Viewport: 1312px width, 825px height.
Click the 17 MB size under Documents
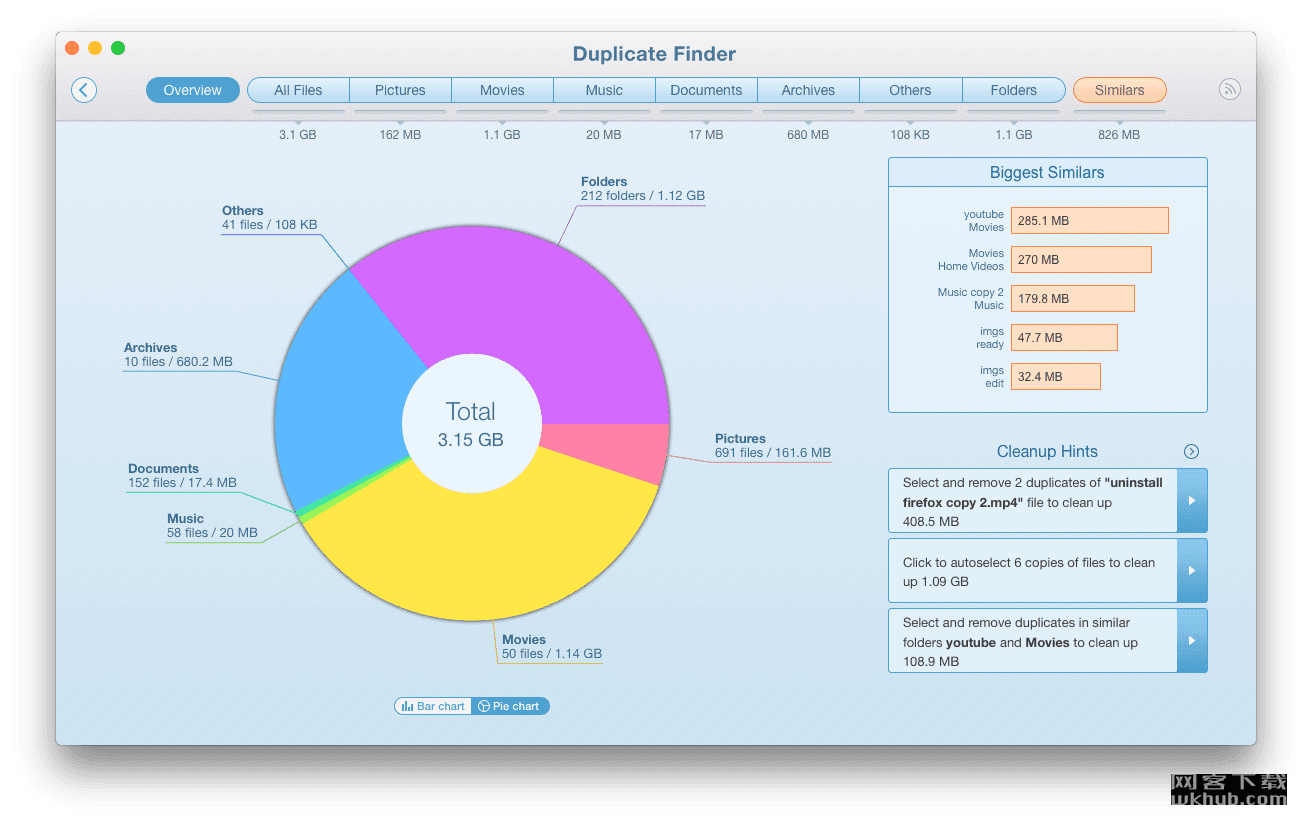pos(706,134)
